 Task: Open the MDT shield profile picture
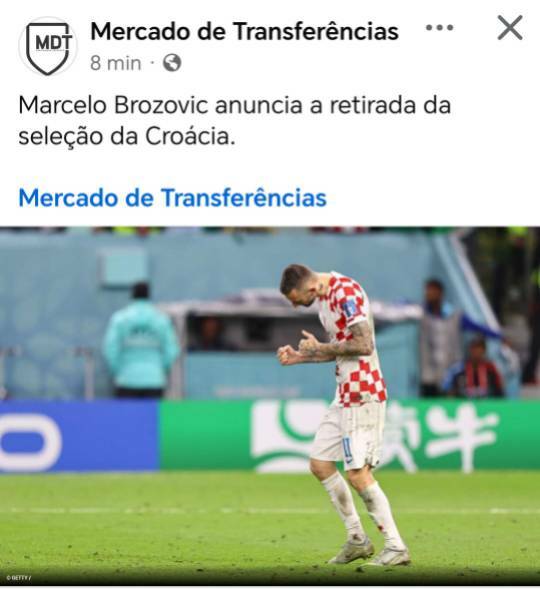point(48,47)
